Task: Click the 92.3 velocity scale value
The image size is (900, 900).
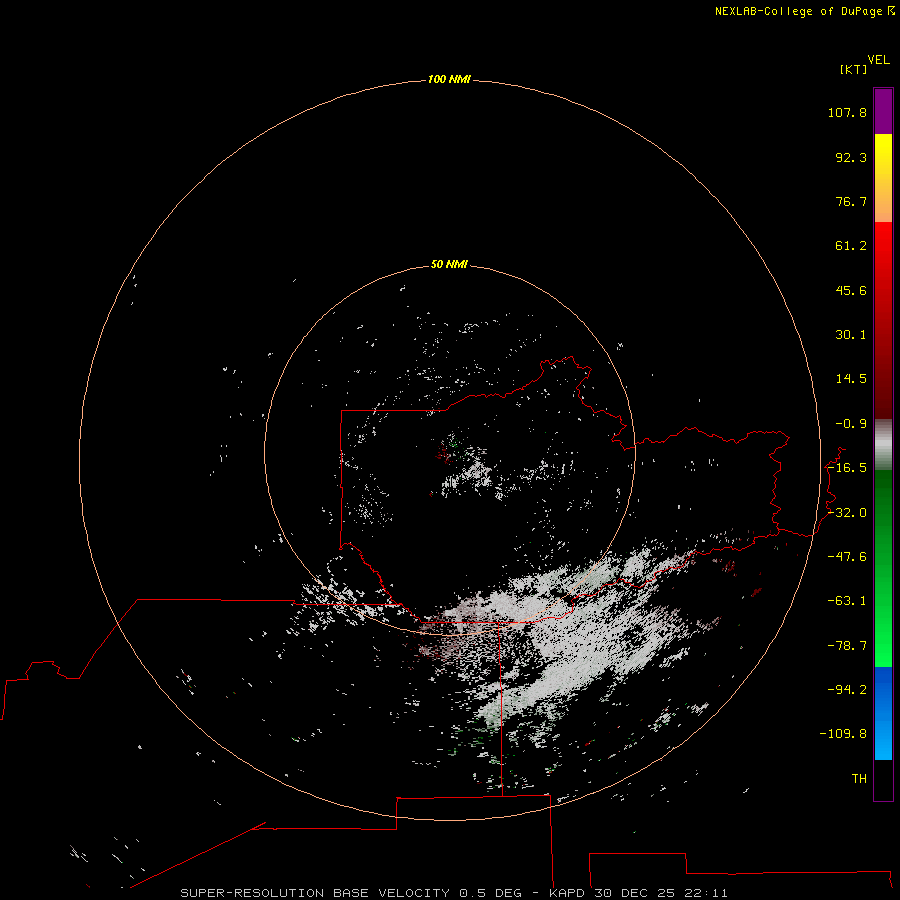Action: pos(851,157)
